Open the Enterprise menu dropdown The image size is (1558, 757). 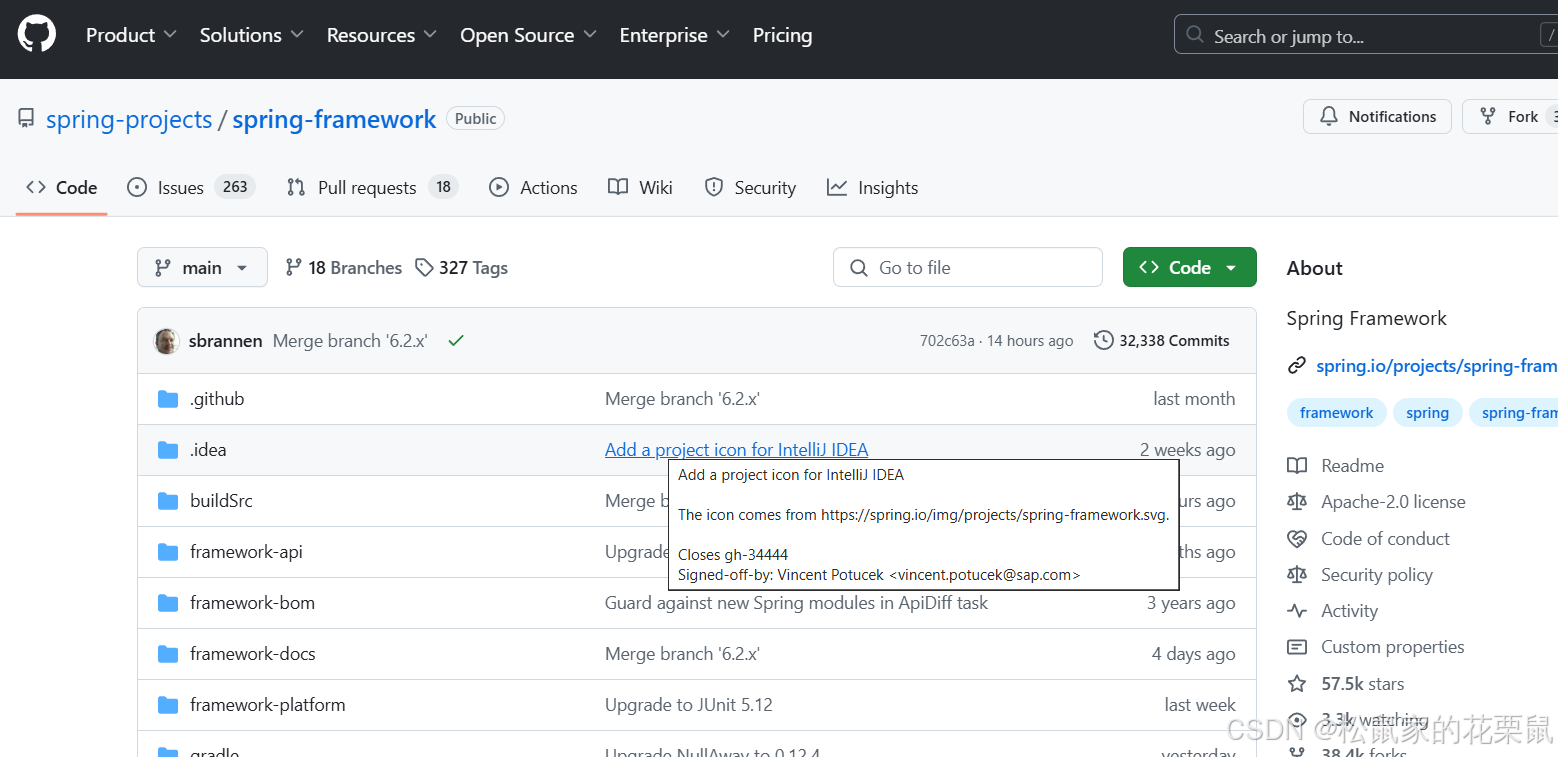(675, 35)
